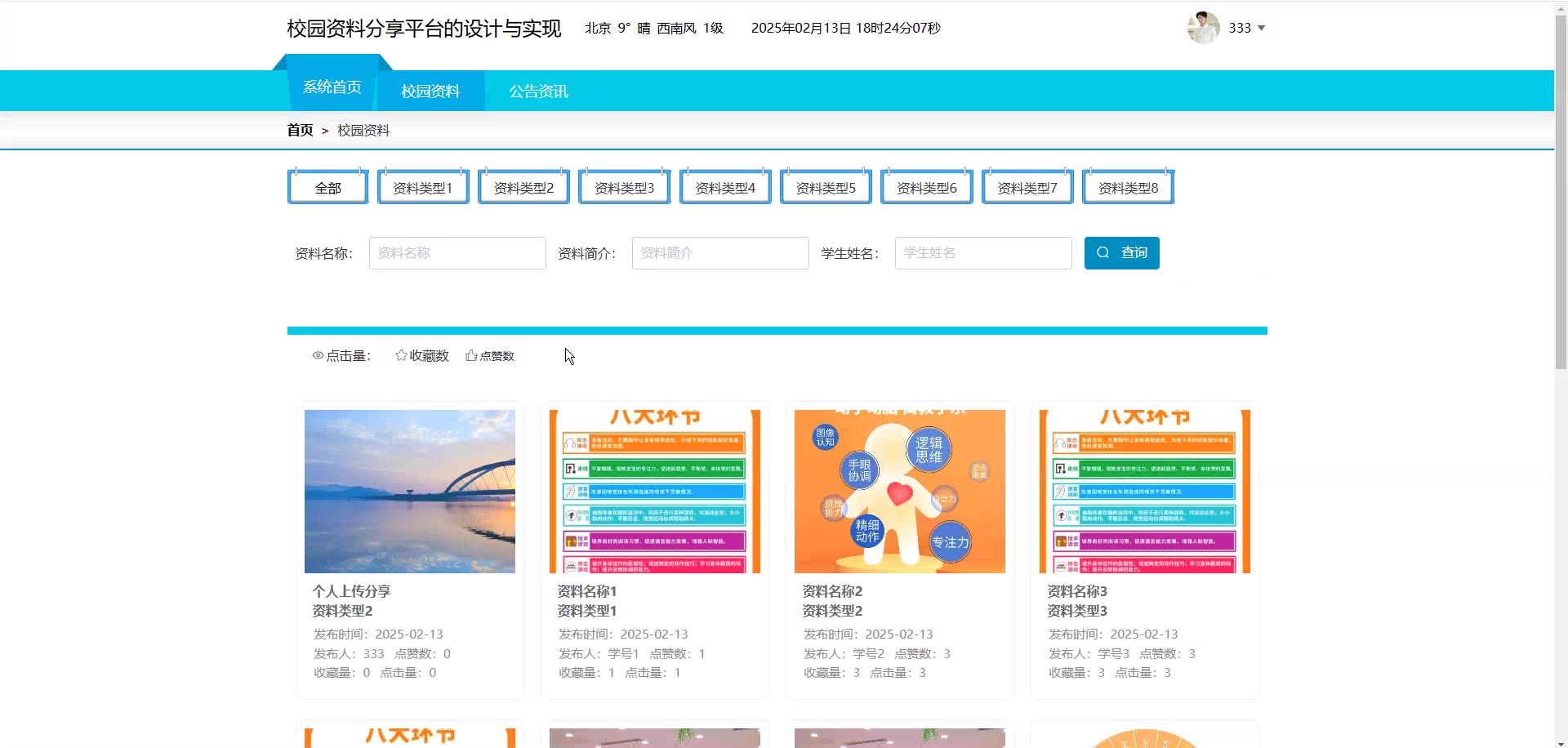The image size is (1568, 748).
Task: Click the 校园资料 breadcrumb text
Action: [363, 130]
